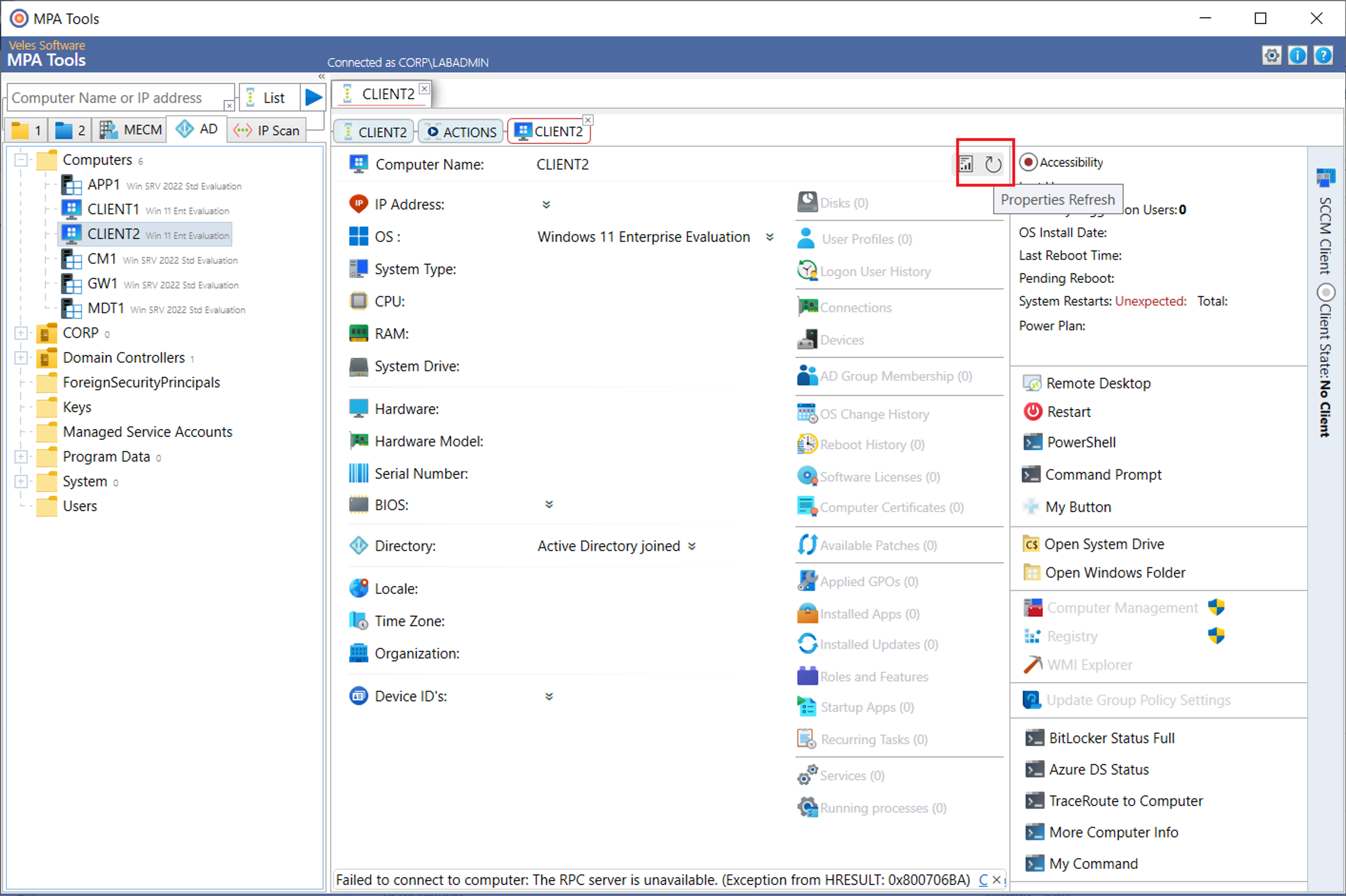Open User Profiles (0)
The image size is (1346, 896).
tap(855, 239)
